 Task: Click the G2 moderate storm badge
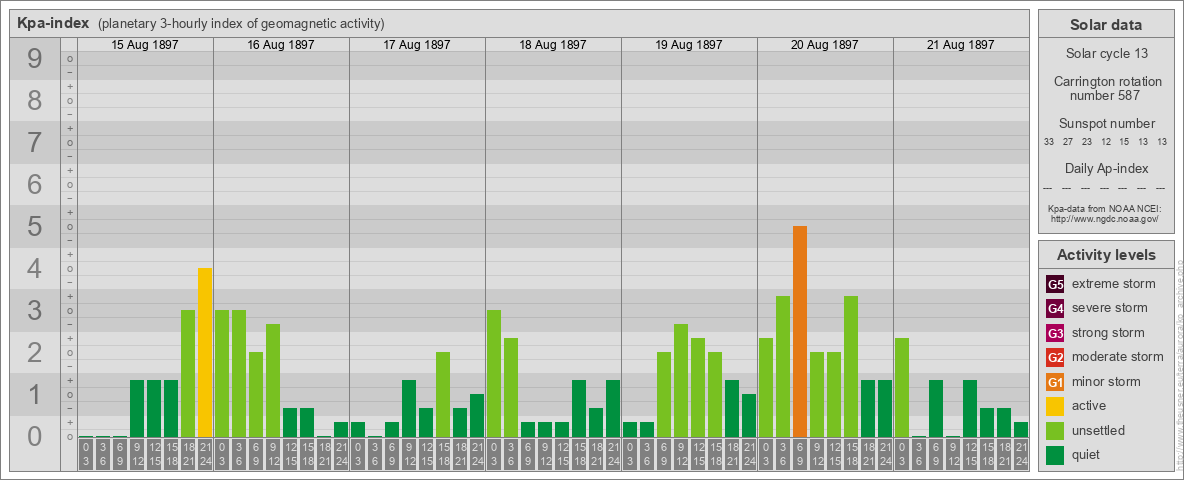tap(1055, 357)
